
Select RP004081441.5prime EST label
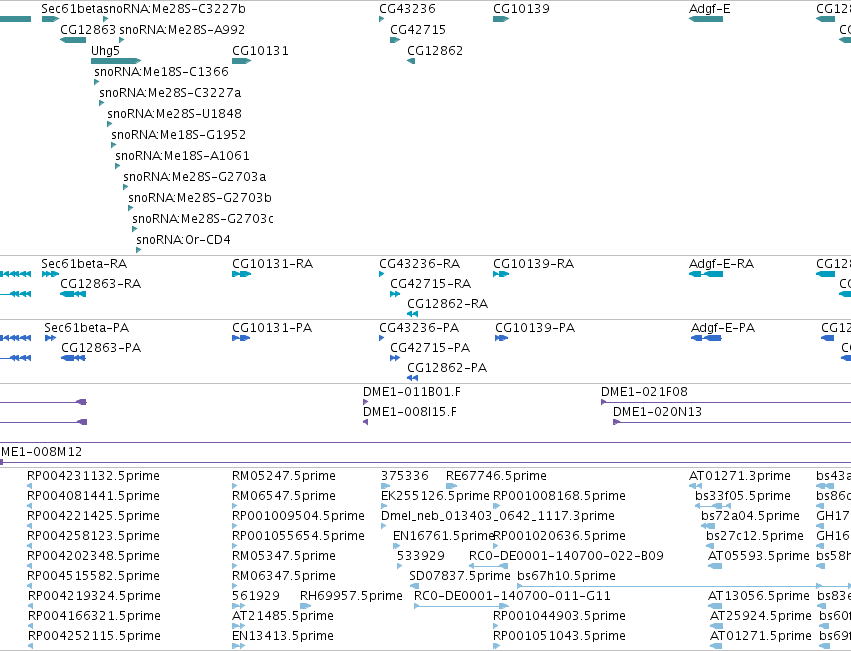click(93, 496)
